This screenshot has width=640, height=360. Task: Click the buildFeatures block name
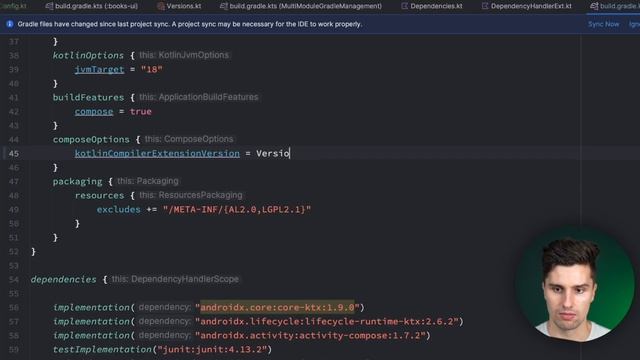(x=88, y=97)
